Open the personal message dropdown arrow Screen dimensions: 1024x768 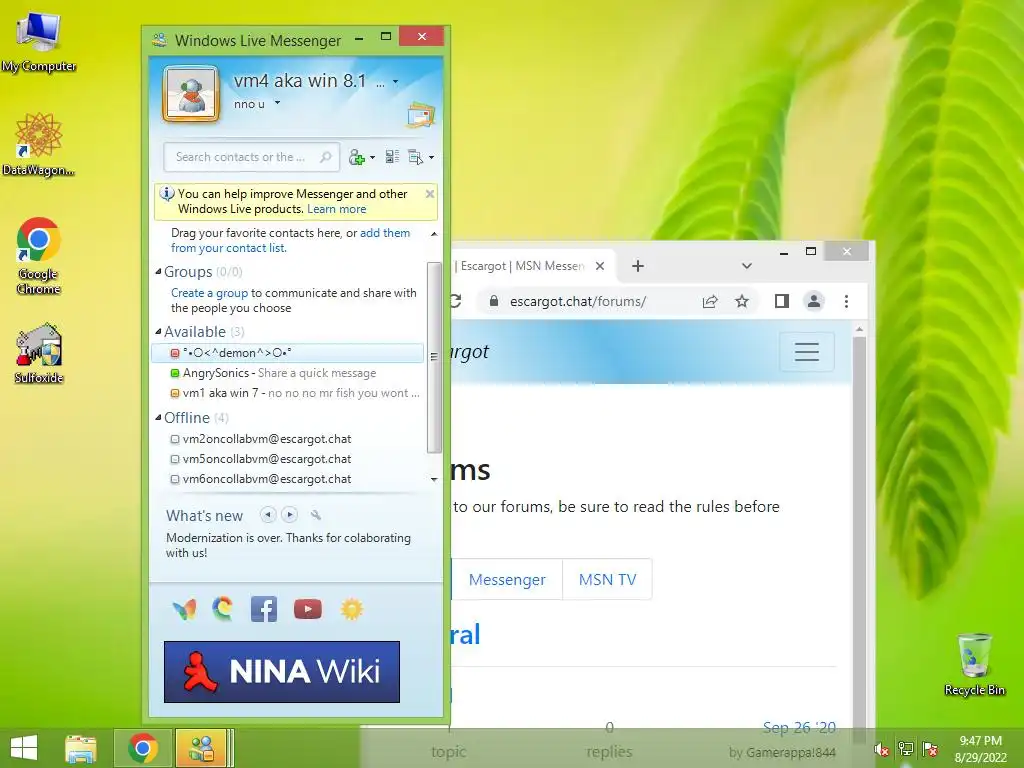[277, 103]
